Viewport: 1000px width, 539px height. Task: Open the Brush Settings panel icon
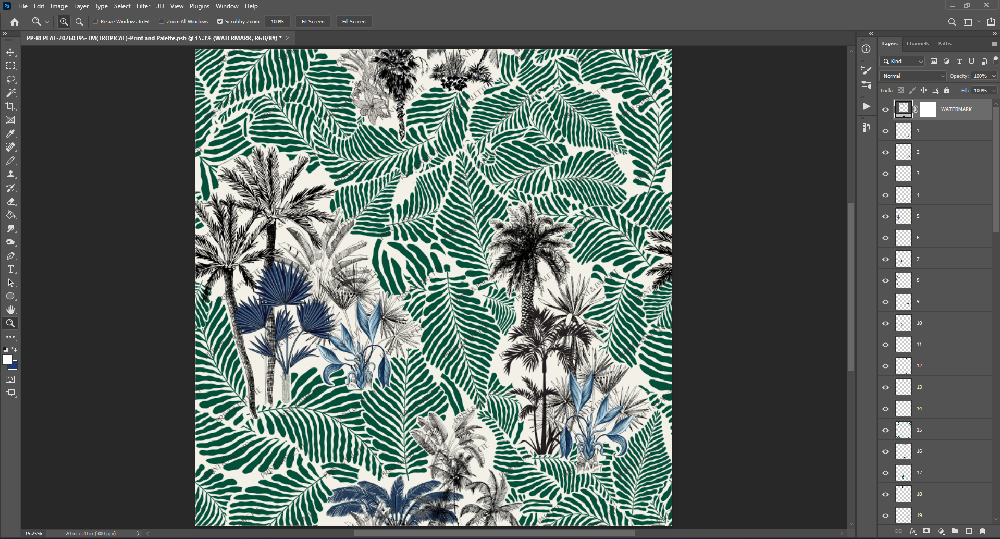pyautogui.click(x=866, y=70)
